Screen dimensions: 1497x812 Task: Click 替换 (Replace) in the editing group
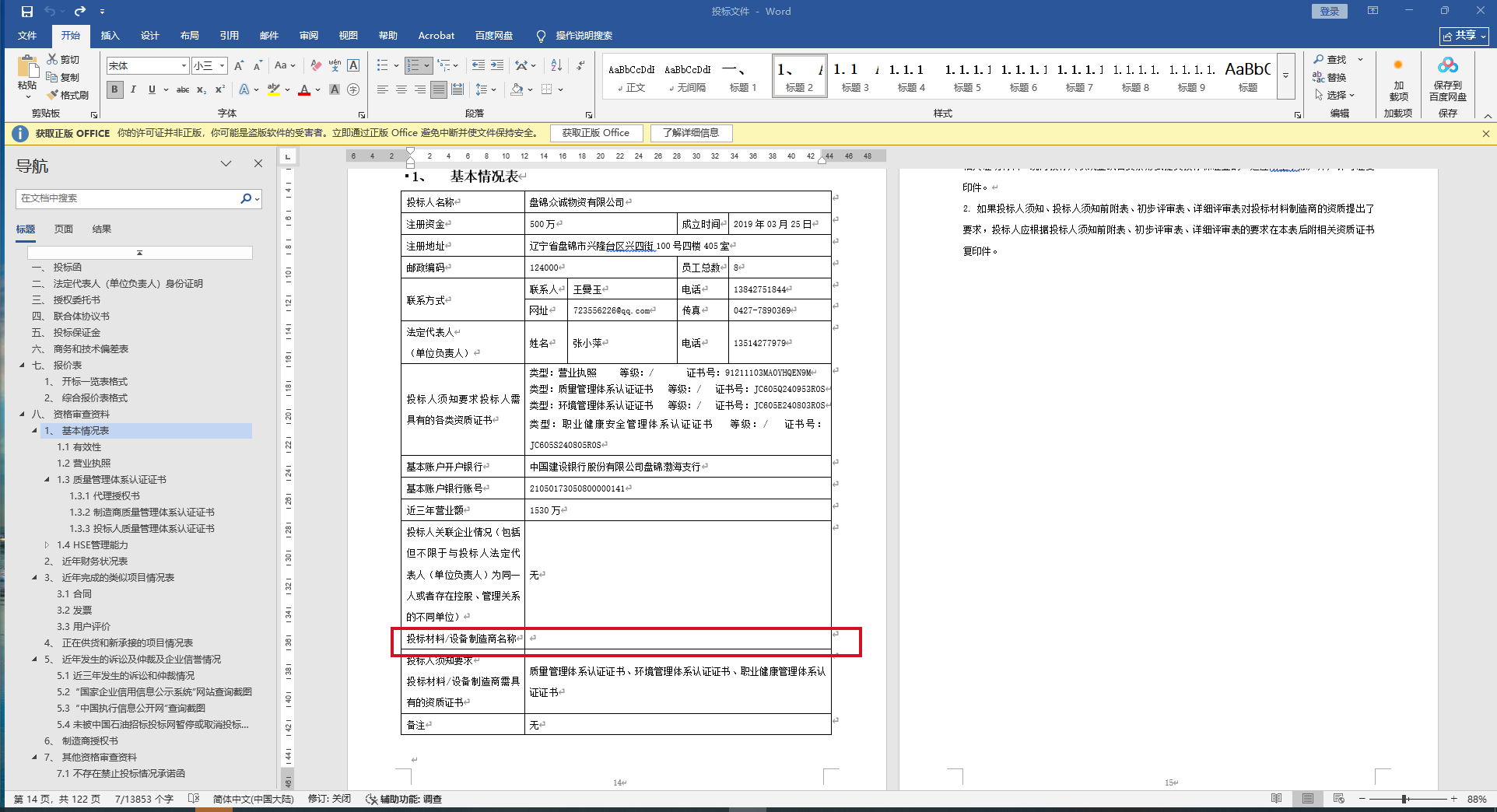[x=1330, y=77]
